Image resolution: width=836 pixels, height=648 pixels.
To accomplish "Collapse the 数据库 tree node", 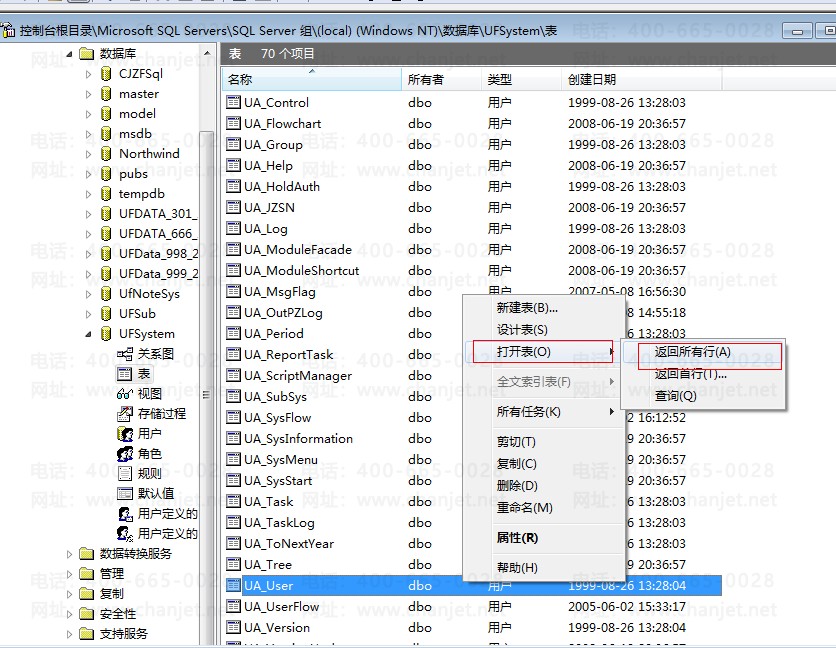I will [69, 54].
